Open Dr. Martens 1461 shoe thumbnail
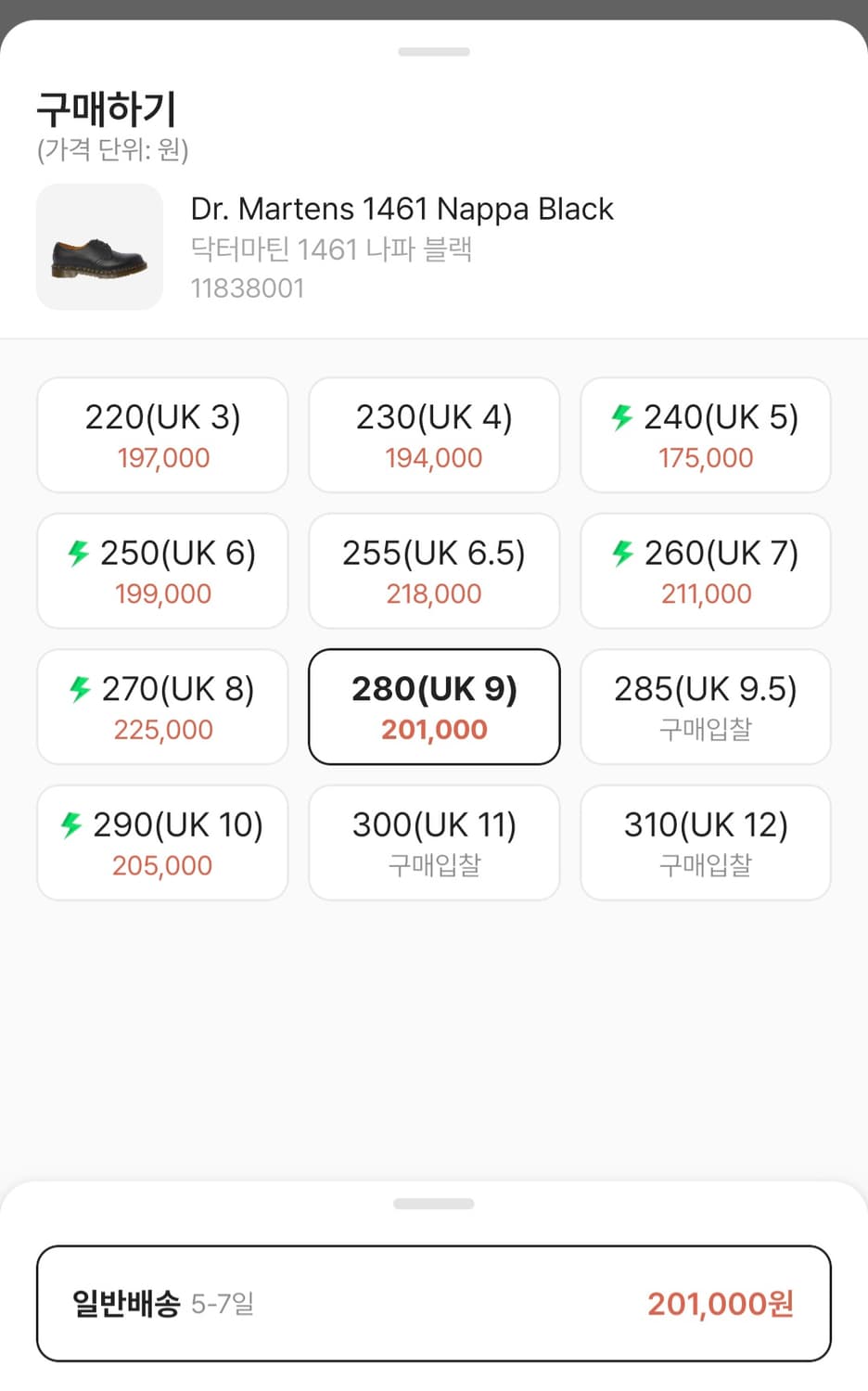 (x=99, y=247)
